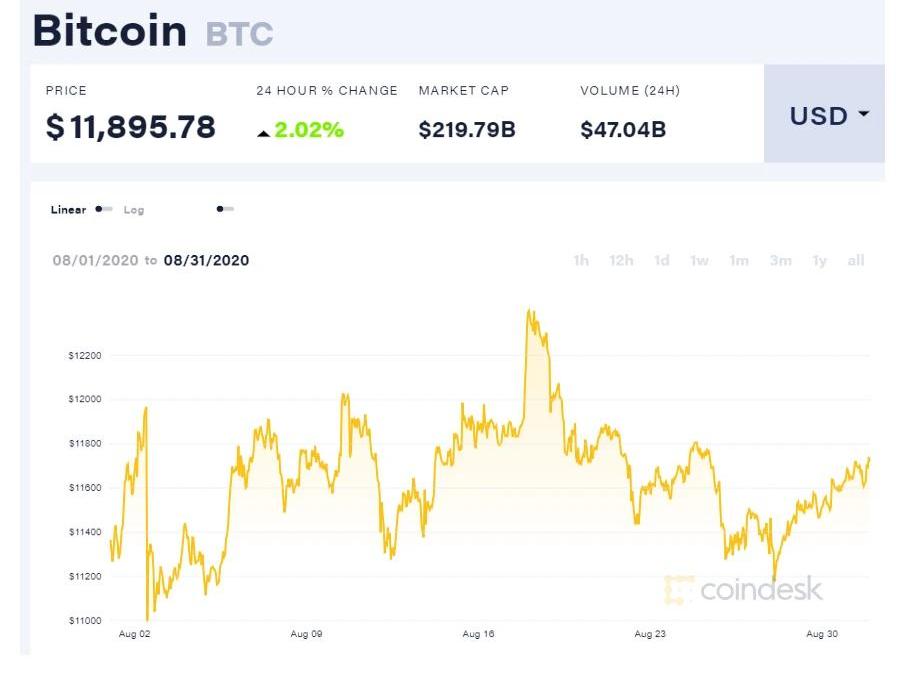The image size is (905, 685).
Task: Select the 1h time range
Action: pyautogui.click(x=581, y=261)
